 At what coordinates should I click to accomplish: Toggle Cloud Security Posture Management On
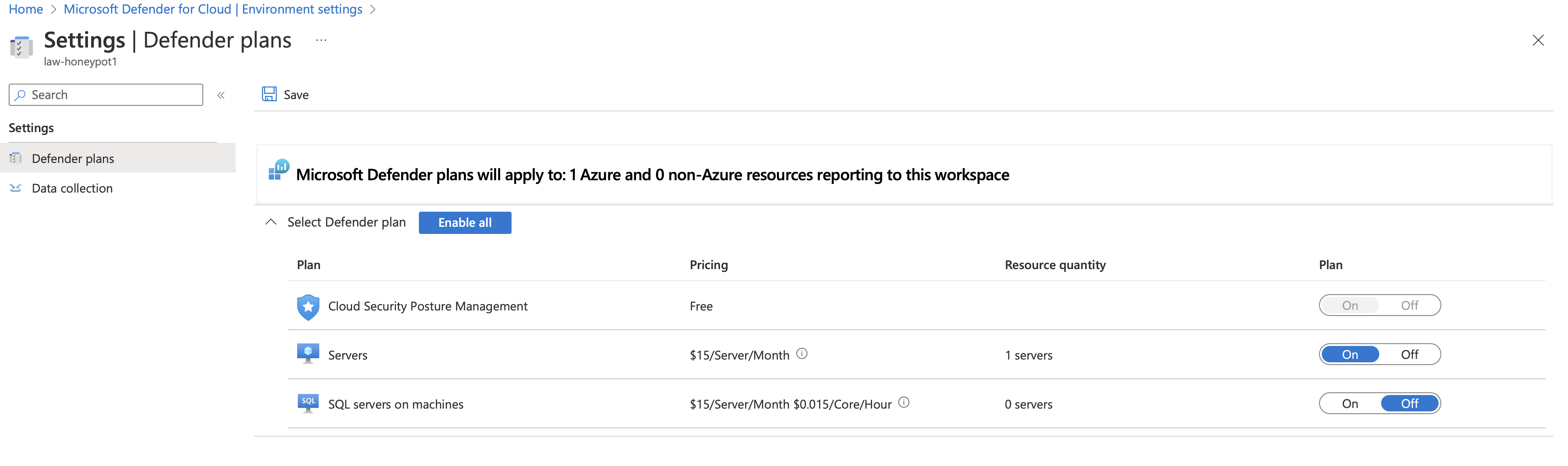pyautogui.click(x=1350, y=306)
